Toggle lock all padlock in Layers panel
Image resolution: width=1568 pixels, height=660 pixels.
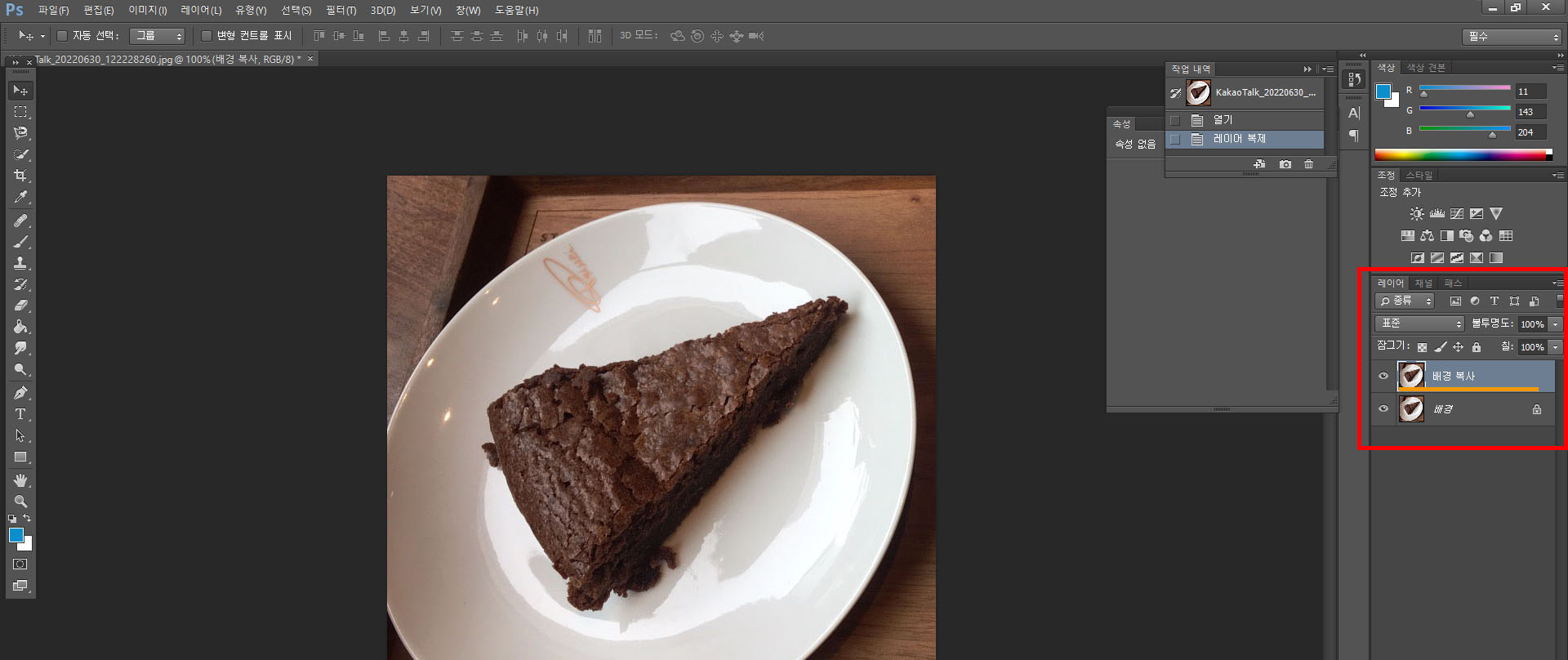[x=1477, y=347]
